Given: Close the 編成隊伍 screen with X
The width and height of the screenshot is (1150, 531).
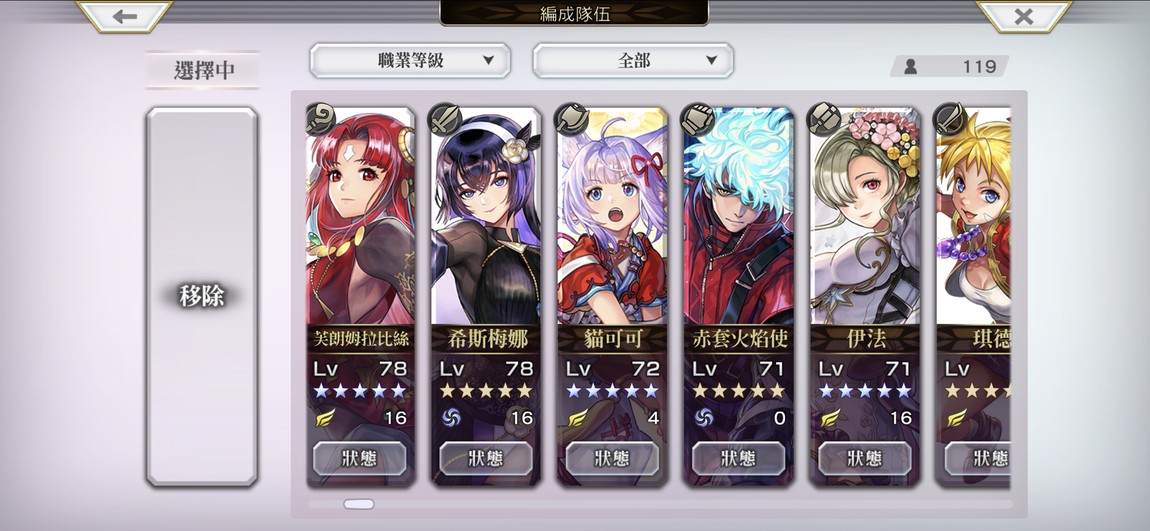Looking at the screenshot, I should coord(1024,16).
